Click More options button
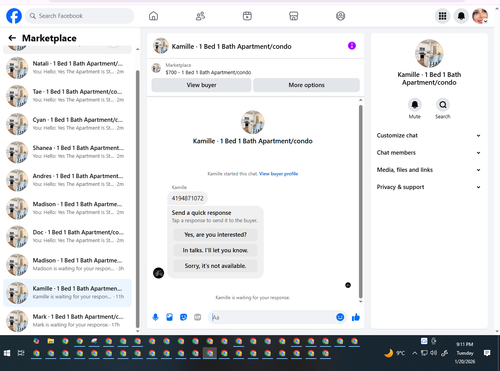Viewport: 500px width, 371px height. point(306,85)
